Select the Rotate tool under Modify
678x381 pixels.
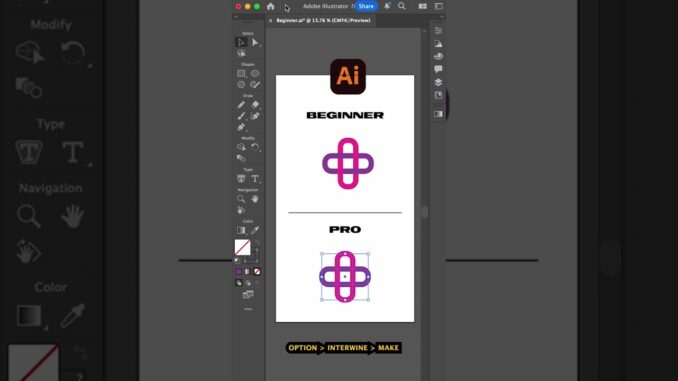point(255,147)
